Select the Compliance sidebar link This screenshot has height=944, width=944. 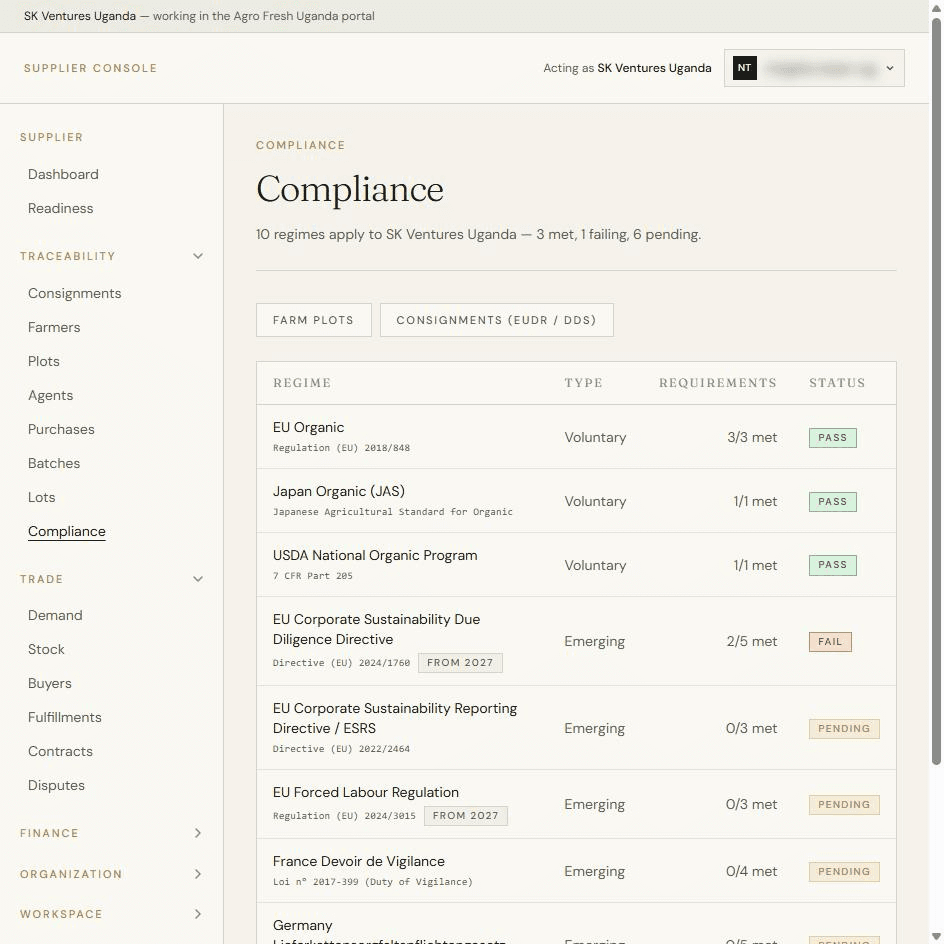coord(67,532)
